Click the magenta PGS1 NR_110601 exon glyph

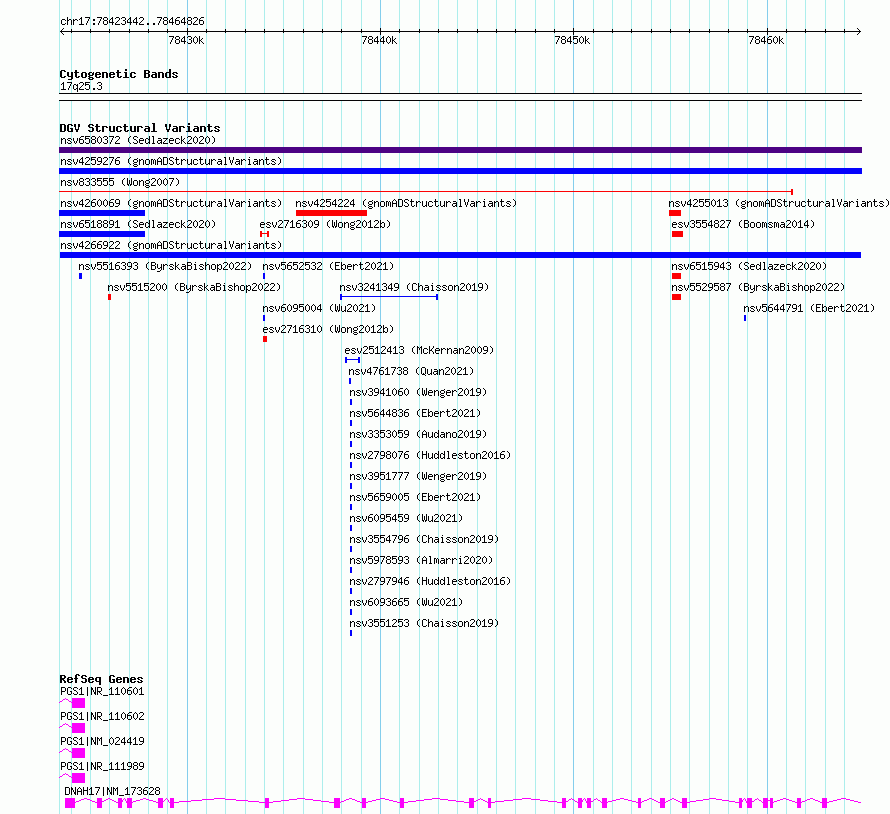78,703
